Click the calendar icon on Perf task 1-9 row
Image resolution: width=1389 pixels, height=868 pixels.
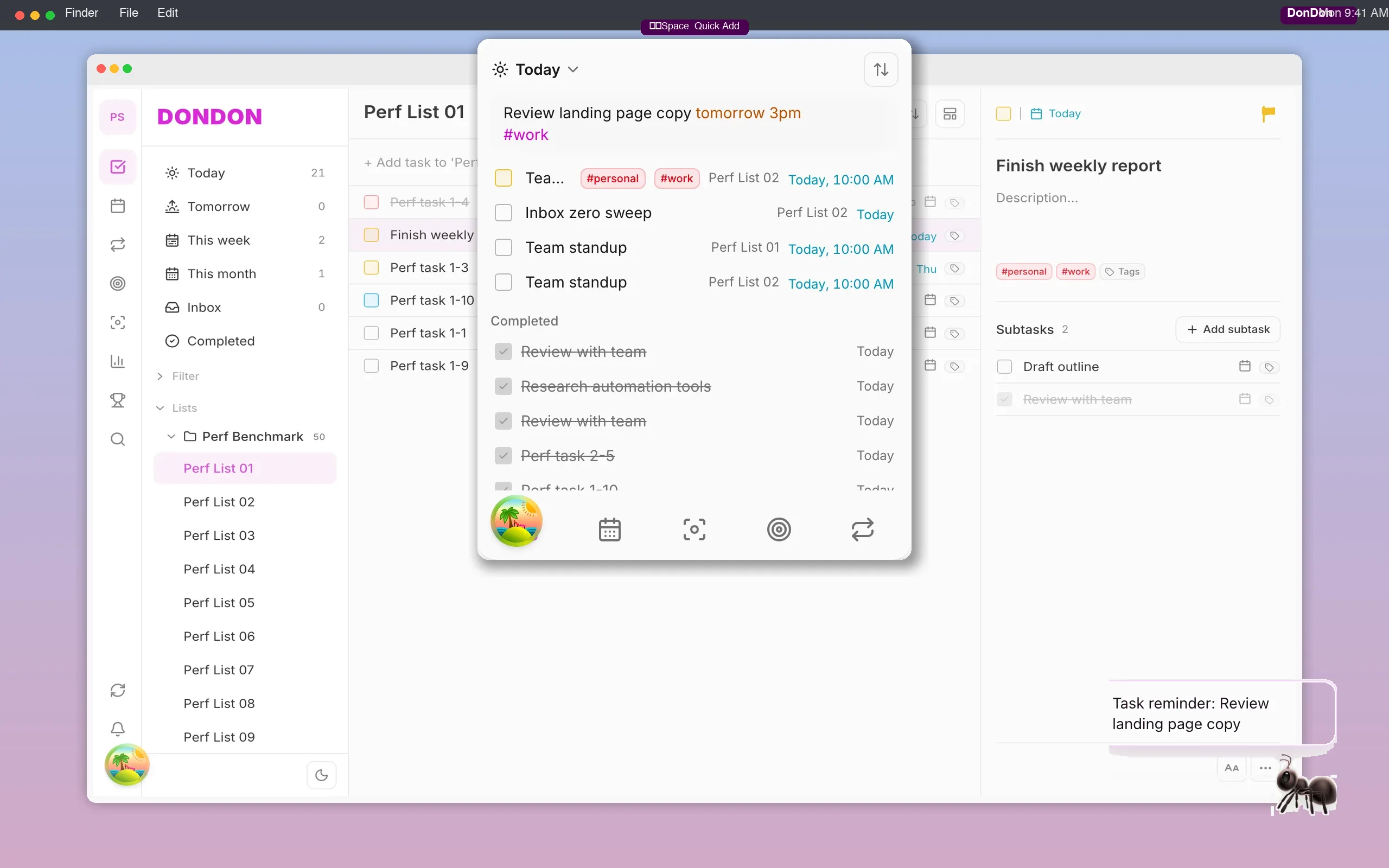tap(931, 366)
